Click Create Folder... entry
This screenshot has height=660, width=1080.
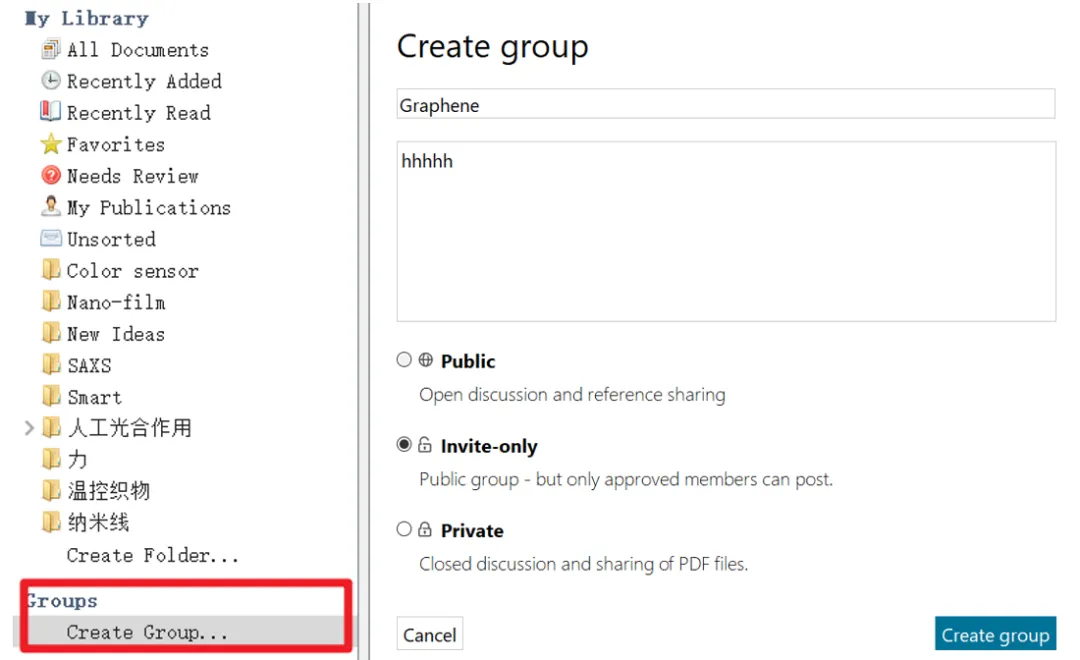tap(152, 555)
